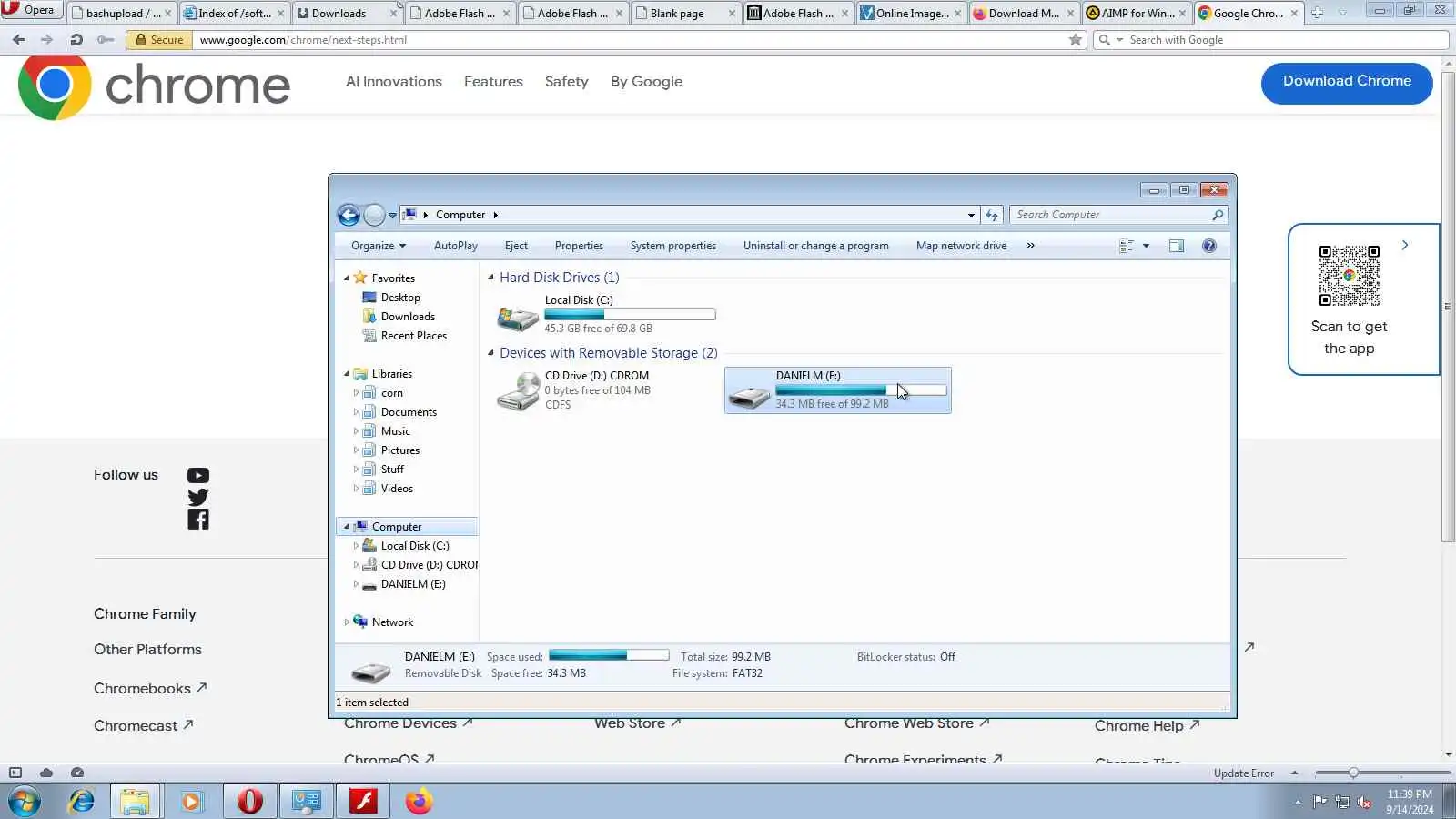The width and height of the screenshot is (1456, 819).
Task: Collapse the Hard Disk Drives group
Action: [x=491, y=278]
